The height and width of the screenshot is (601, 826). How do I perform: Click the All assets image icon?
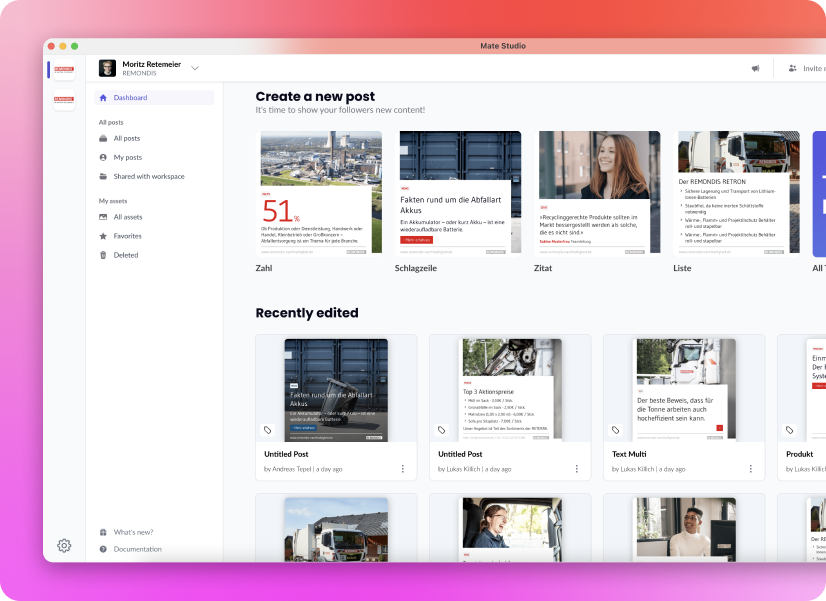[103, 217]
